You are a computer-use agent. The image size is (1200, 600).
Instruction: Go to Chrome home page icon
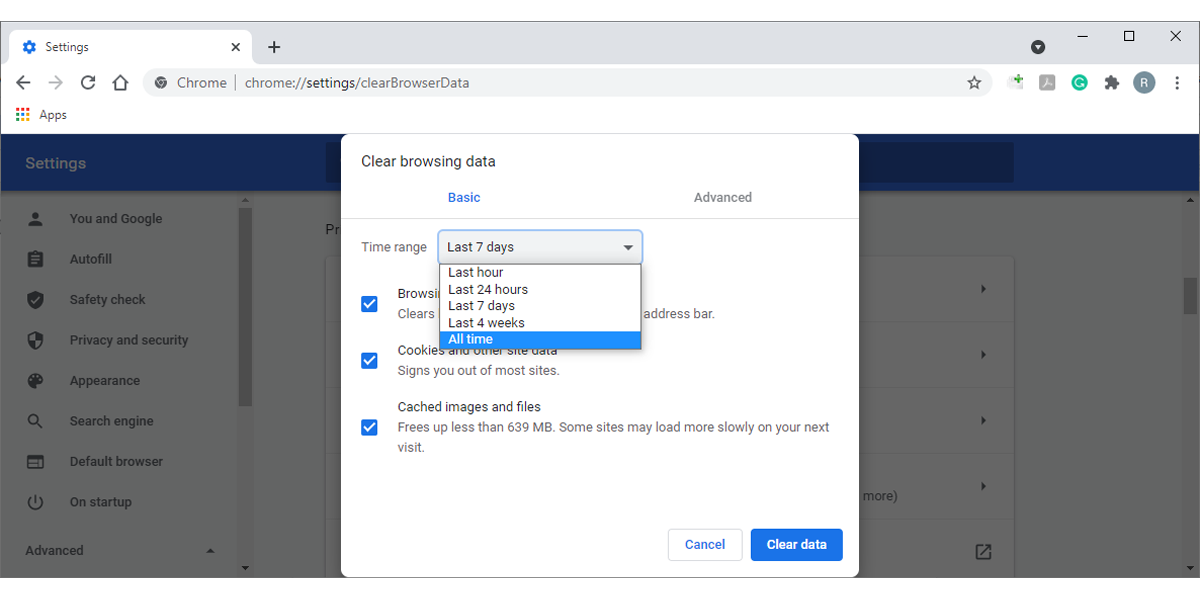click(120, 83)
